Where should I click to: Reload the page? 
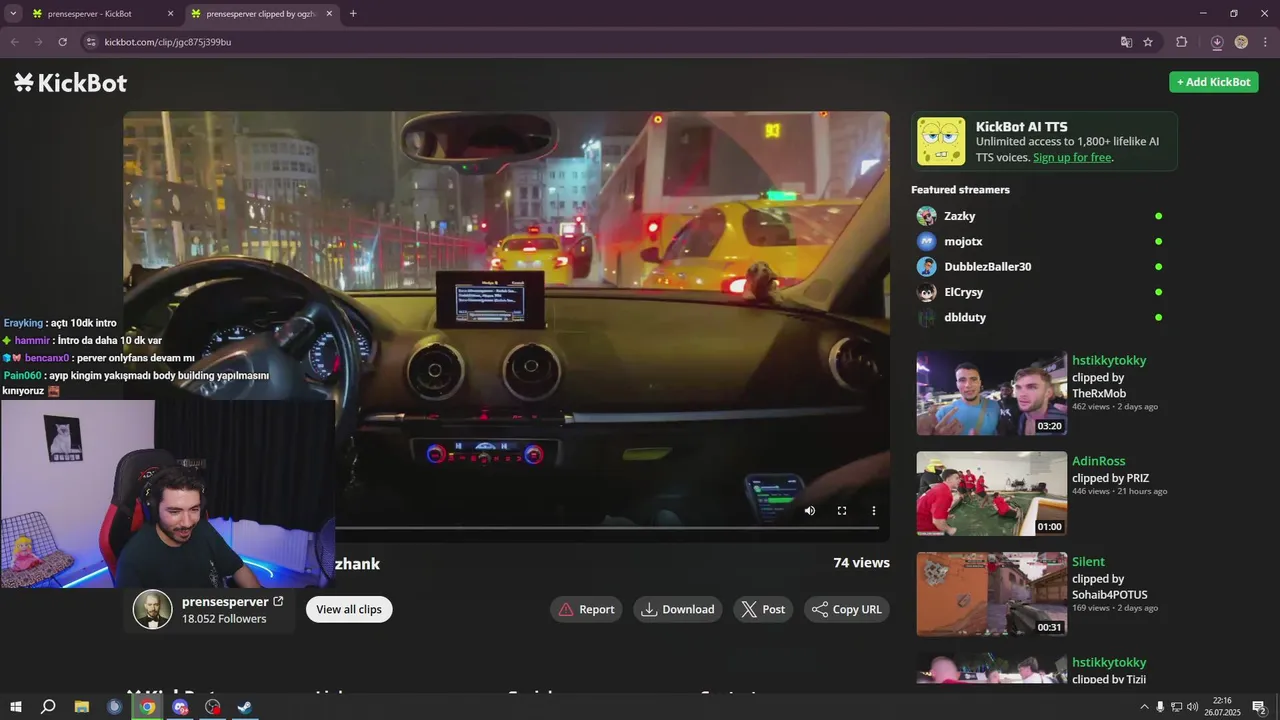point(62,42)
